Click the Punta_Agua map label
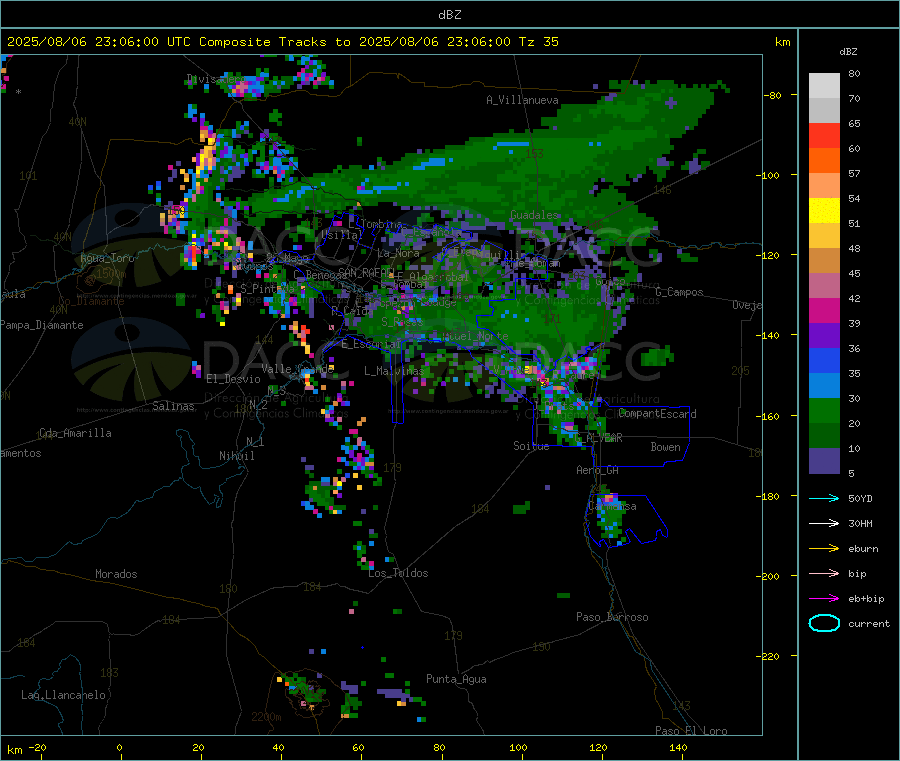 tap(456, 679)
